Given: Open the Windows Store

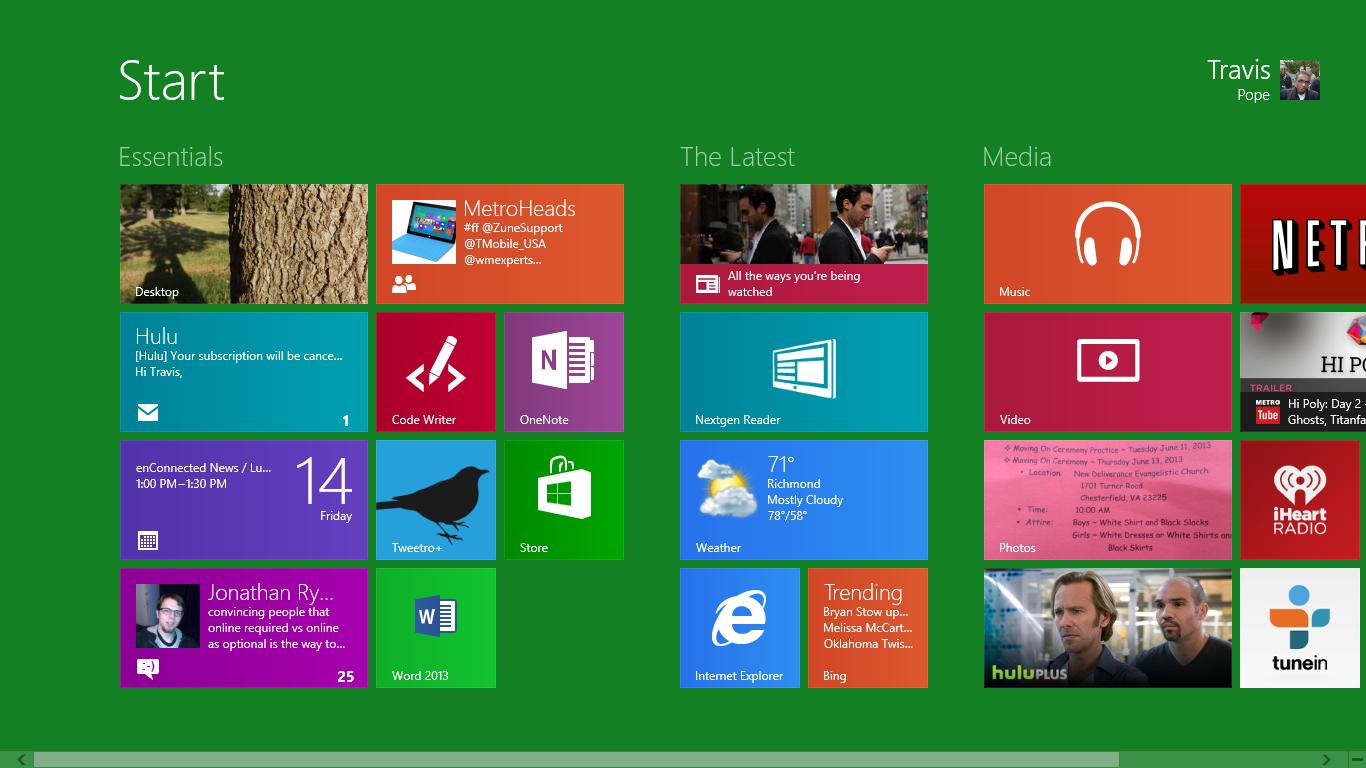Looking at the screenshot, I should [563, 499].
